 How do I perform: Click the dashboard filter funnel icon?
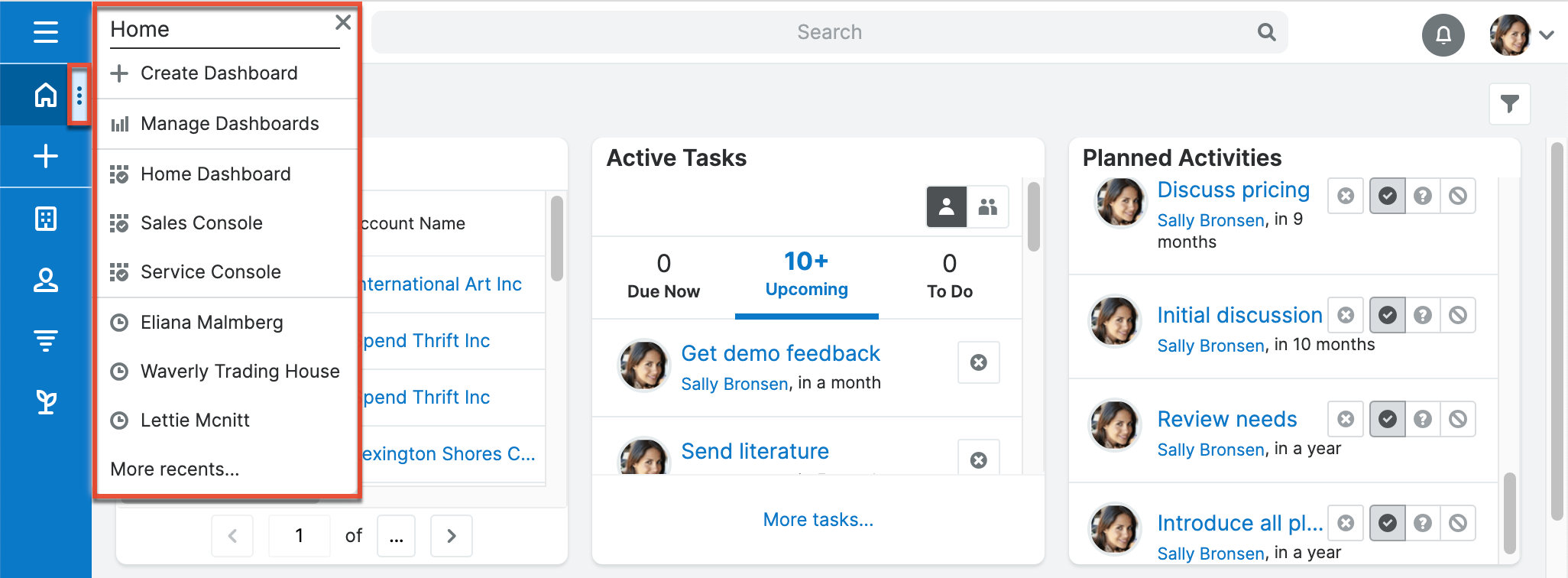pyautogui.click(x=1509, y=103)
